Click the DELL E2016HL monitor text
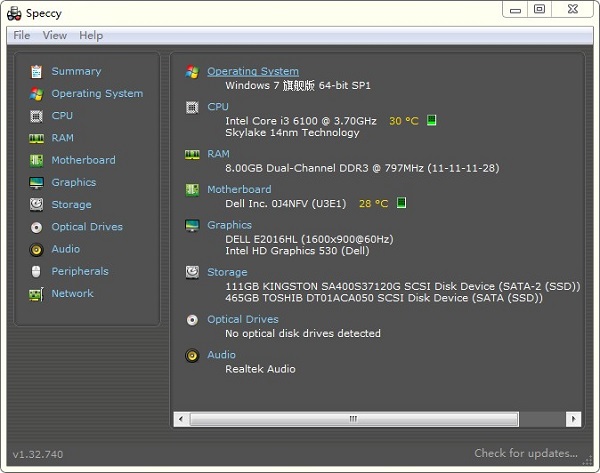Viewport: 600px width, 473px height. coord(309,239)
